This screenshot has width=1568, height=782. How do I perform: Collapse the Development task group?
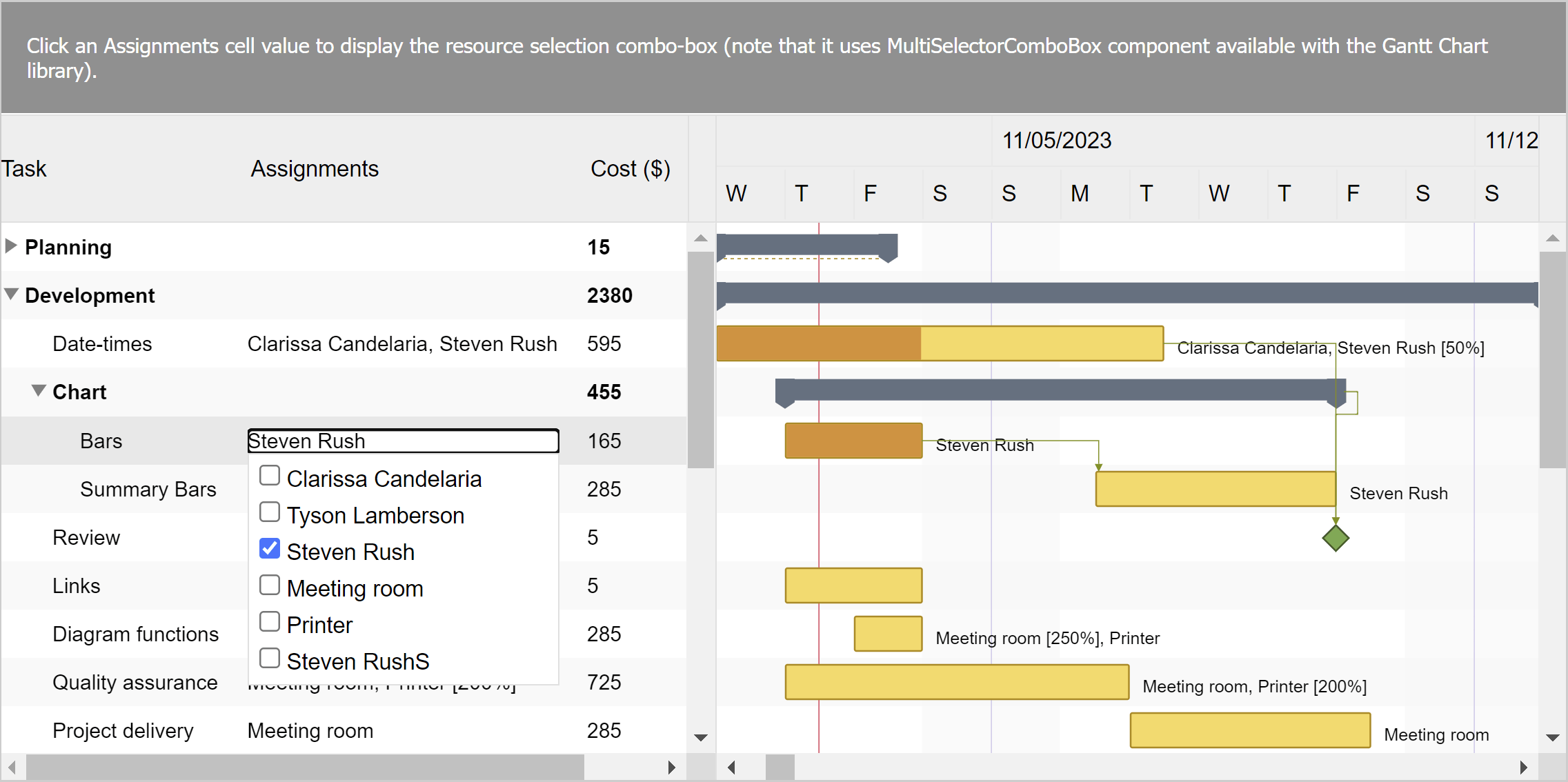coord(10,294)
